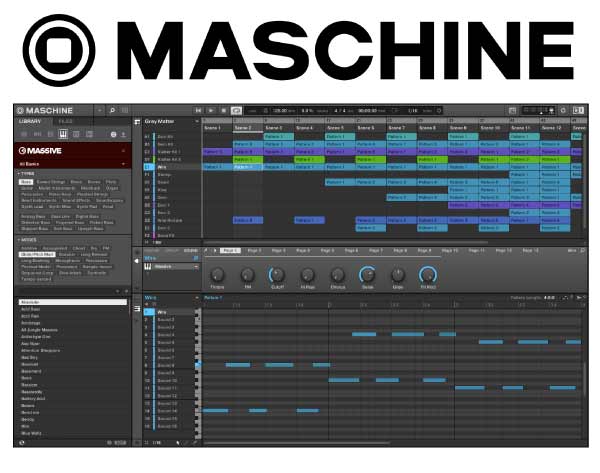Adjust the Cutoff knob

point(277,275)
